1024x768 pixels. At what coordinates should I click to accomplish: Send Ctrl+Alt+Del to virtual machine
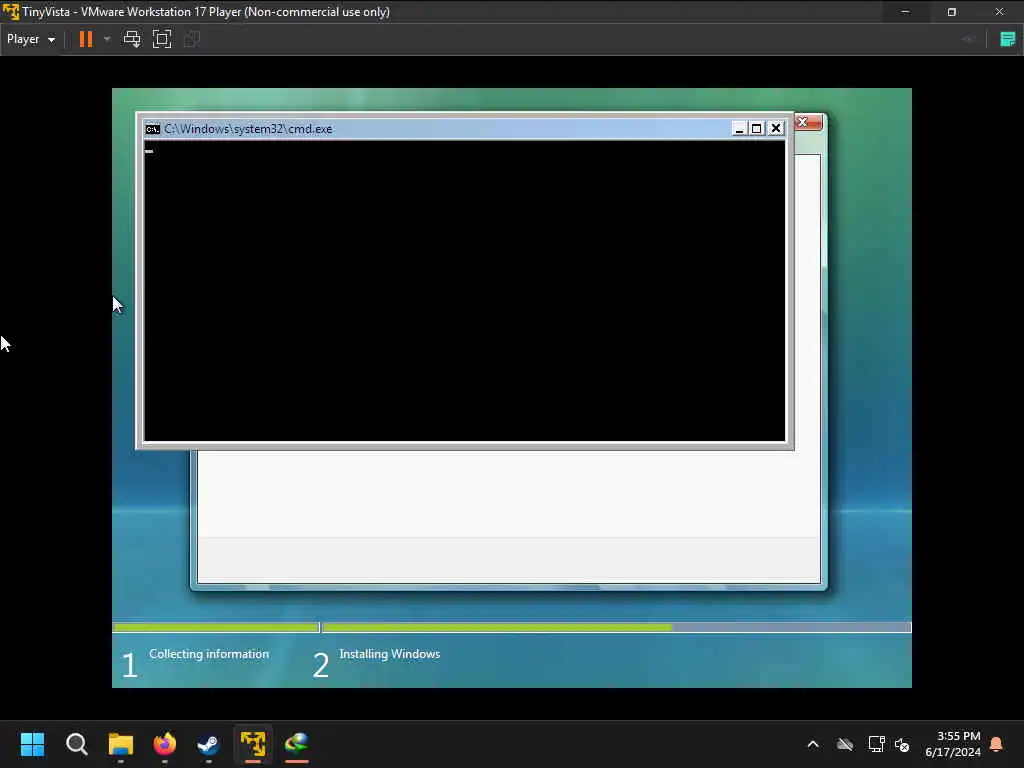coord(132,39)
